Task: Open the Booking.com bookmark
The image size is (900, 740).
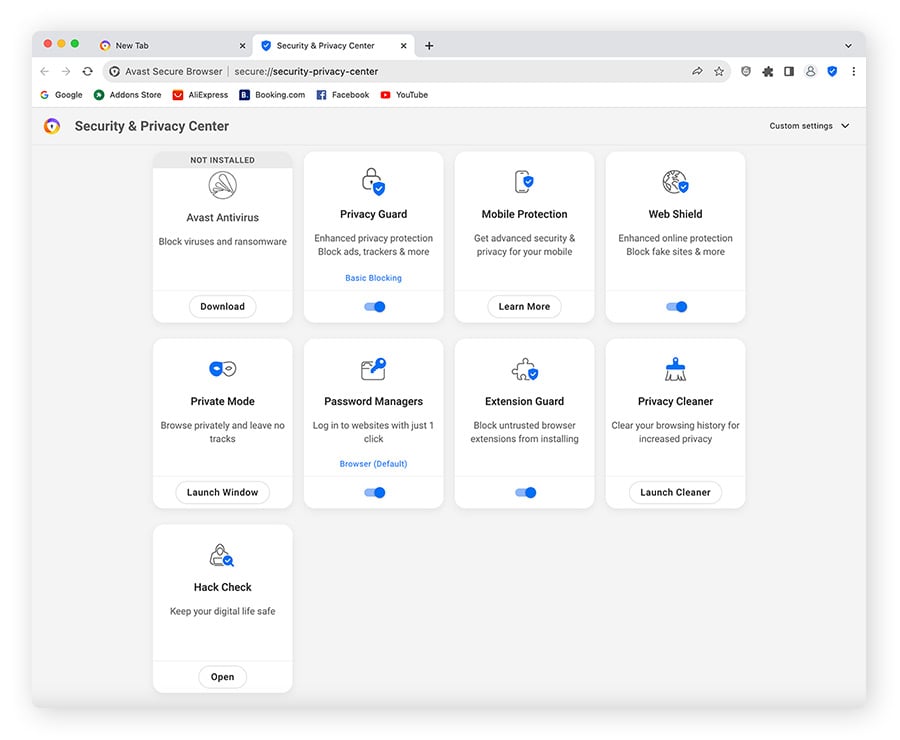Action: pyautogui.click(x=272, y=95)
